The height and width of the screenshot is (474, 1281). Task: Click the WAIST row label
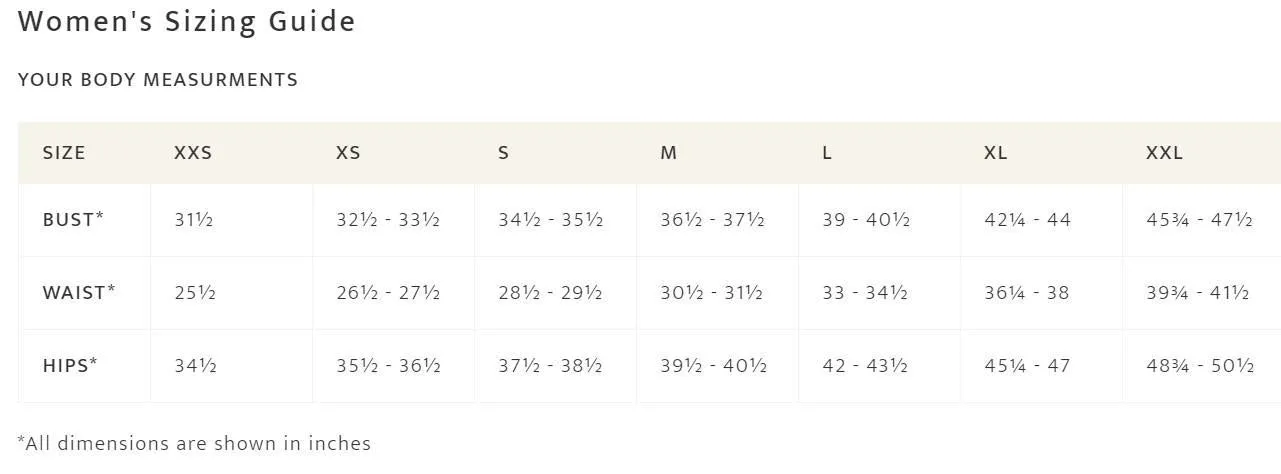coord(79,292)
